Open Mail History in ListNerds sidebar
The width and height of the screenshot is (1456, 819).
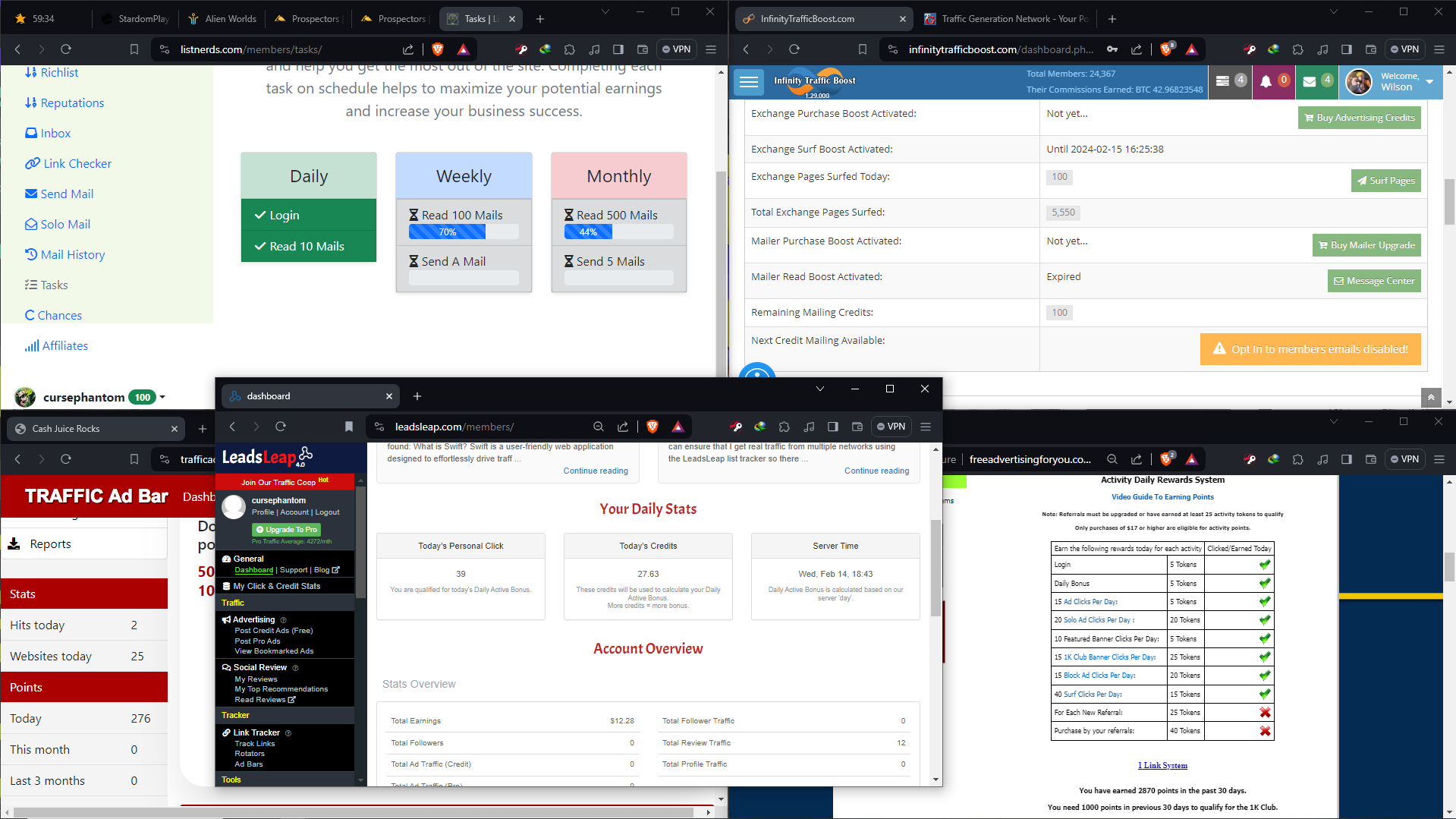pyautogui.click(x=65, y=255)
